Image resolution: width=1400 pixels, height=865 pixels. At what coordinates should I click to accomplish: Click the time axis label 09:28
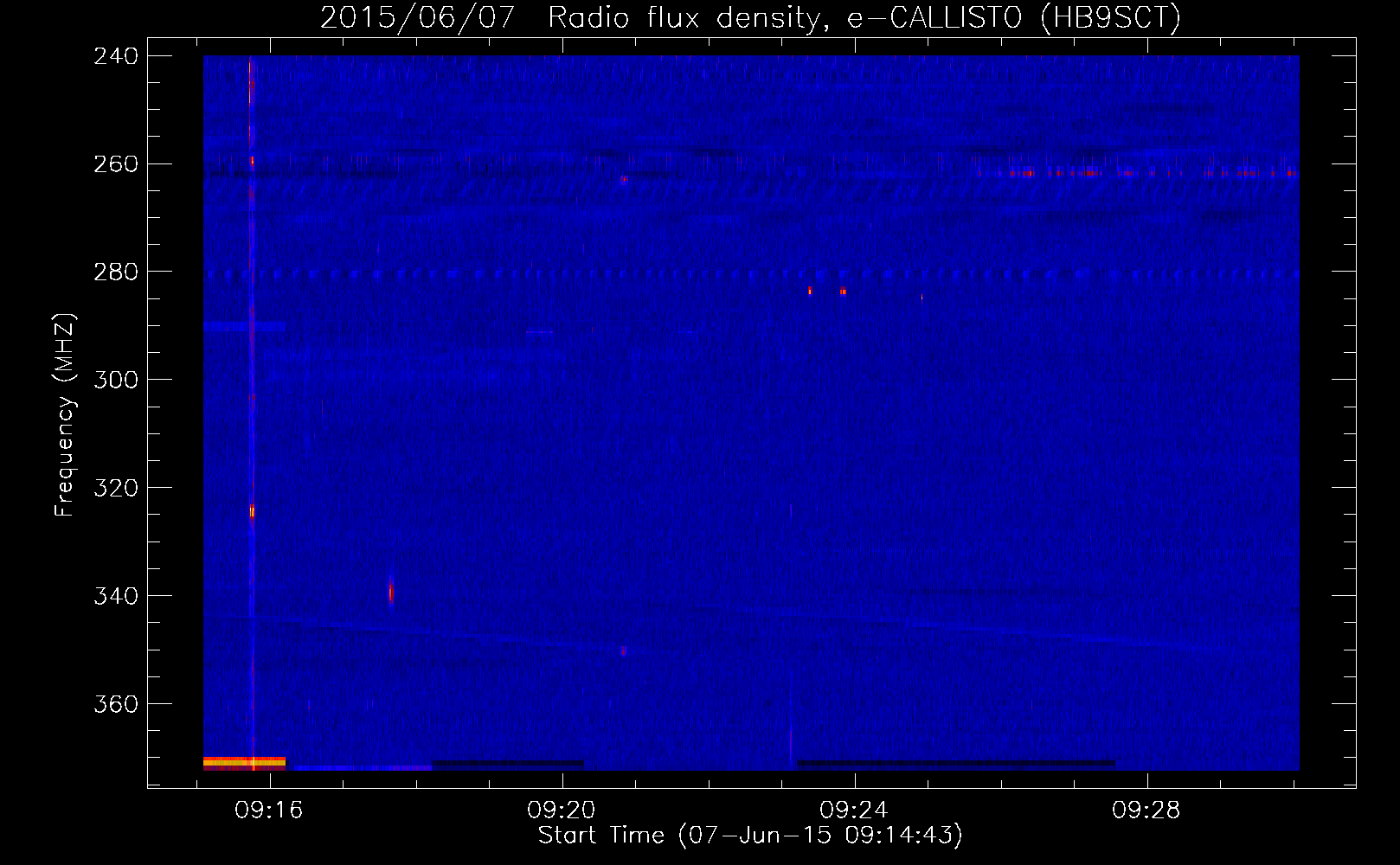(1146, 811)
